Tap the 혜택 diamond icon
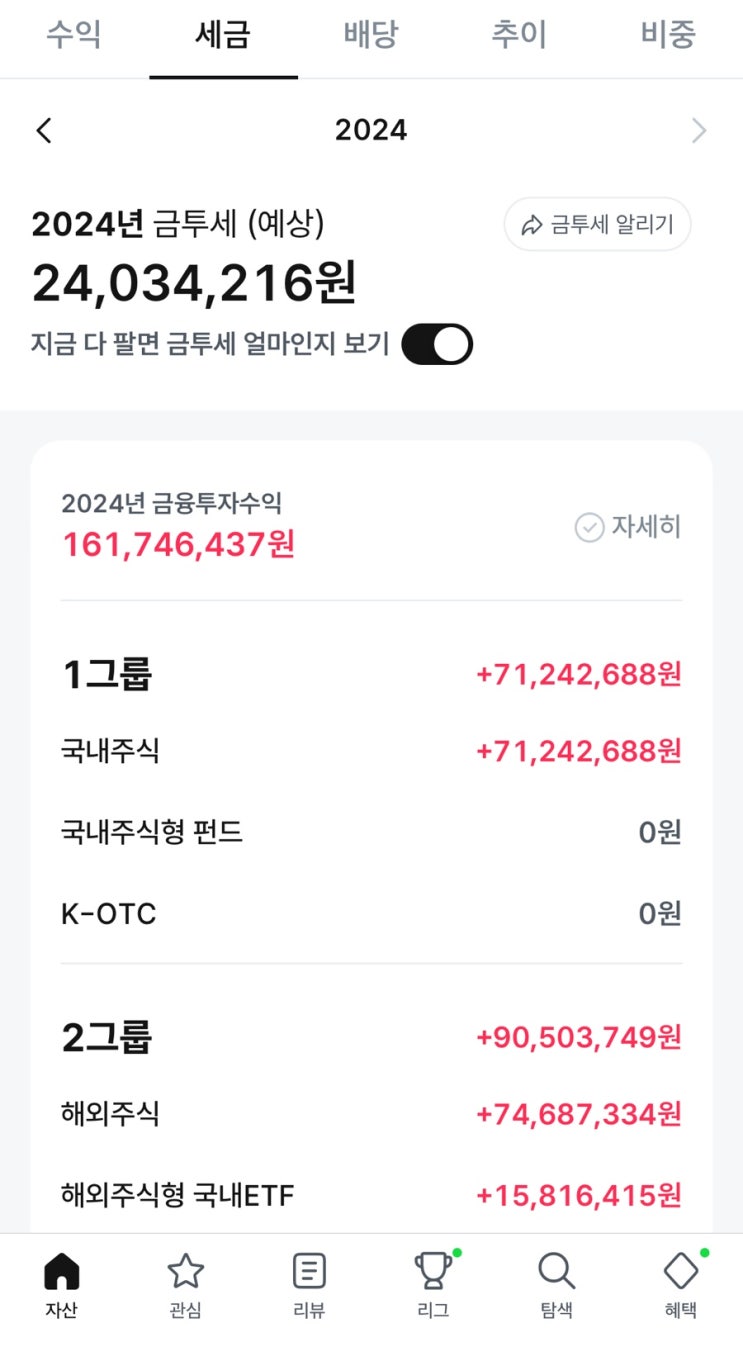Image resolution: width=743 pixels, height=1361 pixels. pos(681,1273)
